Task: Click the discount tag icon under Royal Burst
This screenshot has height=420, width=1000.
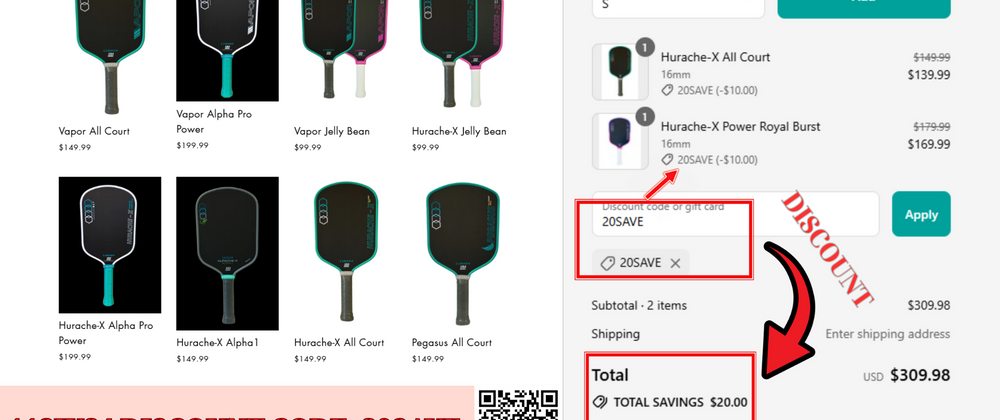Action: (x=667, y=160)
